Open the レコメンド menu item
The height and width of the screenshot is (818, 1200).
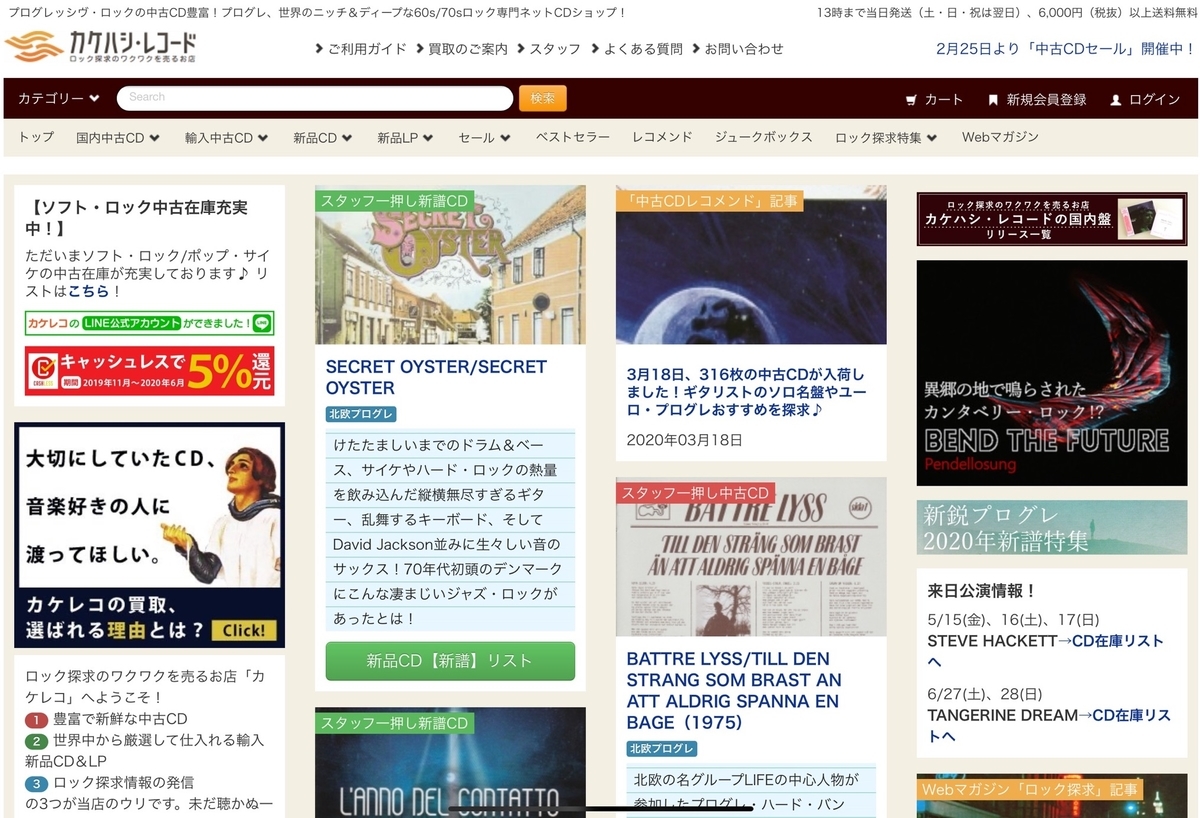[662, 137]
